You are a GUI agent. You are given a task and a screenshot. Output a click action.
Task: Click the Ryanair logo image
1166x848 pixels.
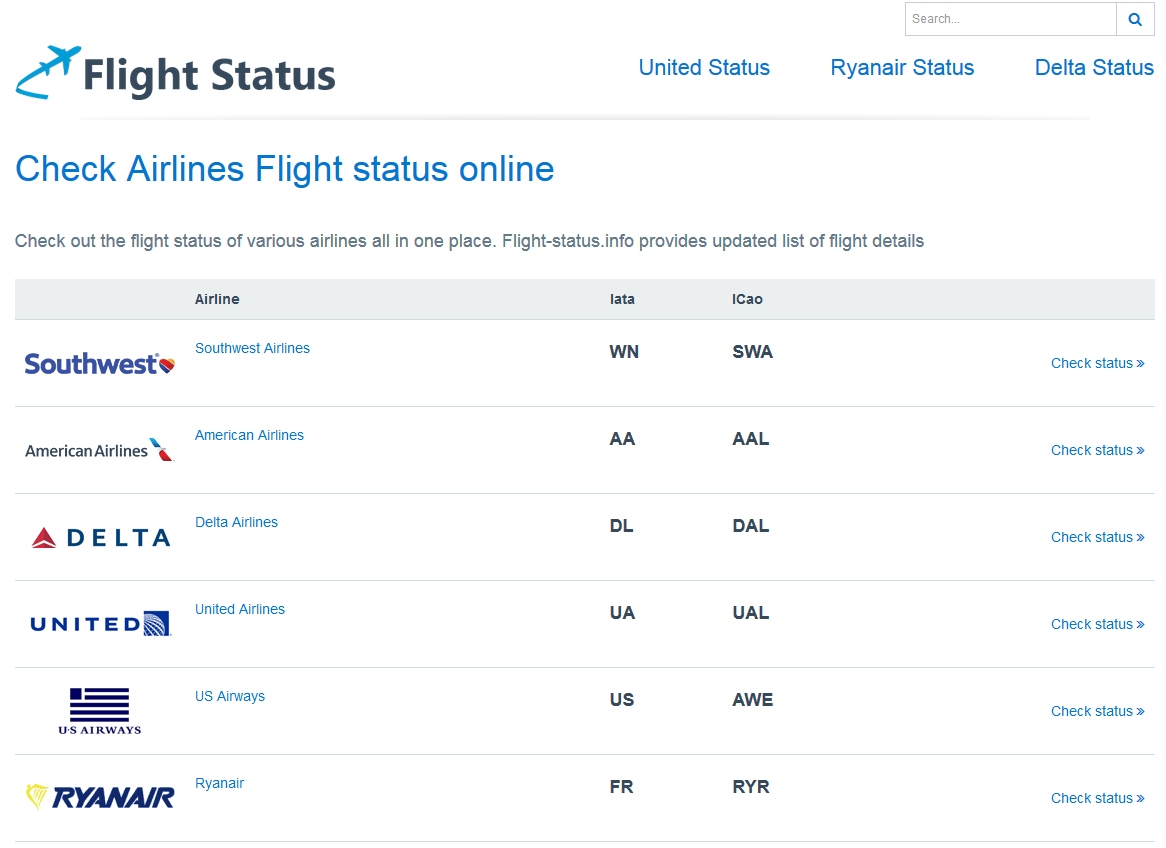click(x=100, y=797)
